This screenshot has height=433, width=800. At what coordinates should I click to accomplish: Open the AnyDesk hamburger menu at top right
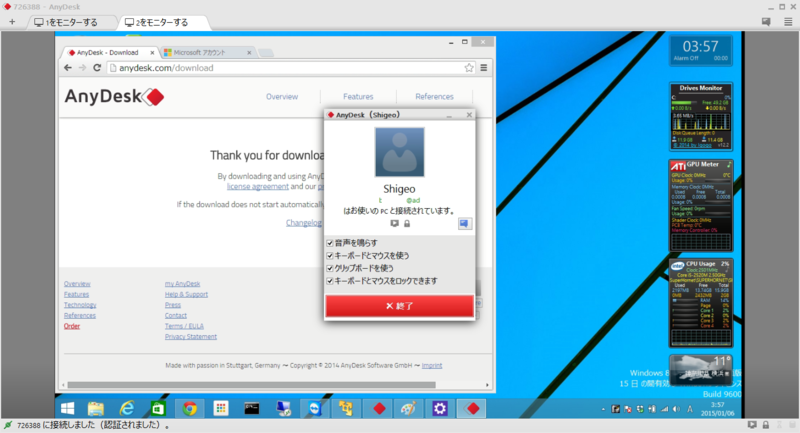coord(788,21)
